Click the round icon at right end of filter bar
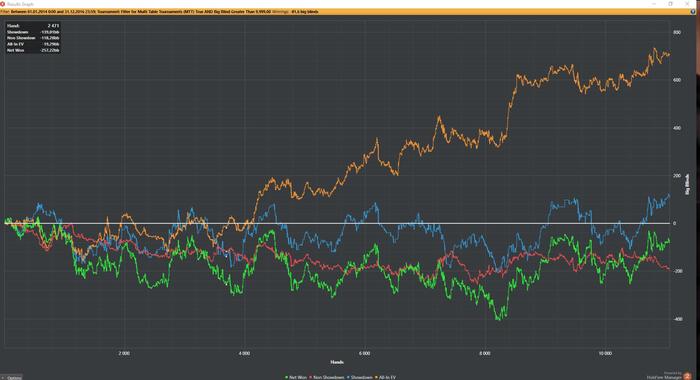The image size is (700, 380). [693, 12]
